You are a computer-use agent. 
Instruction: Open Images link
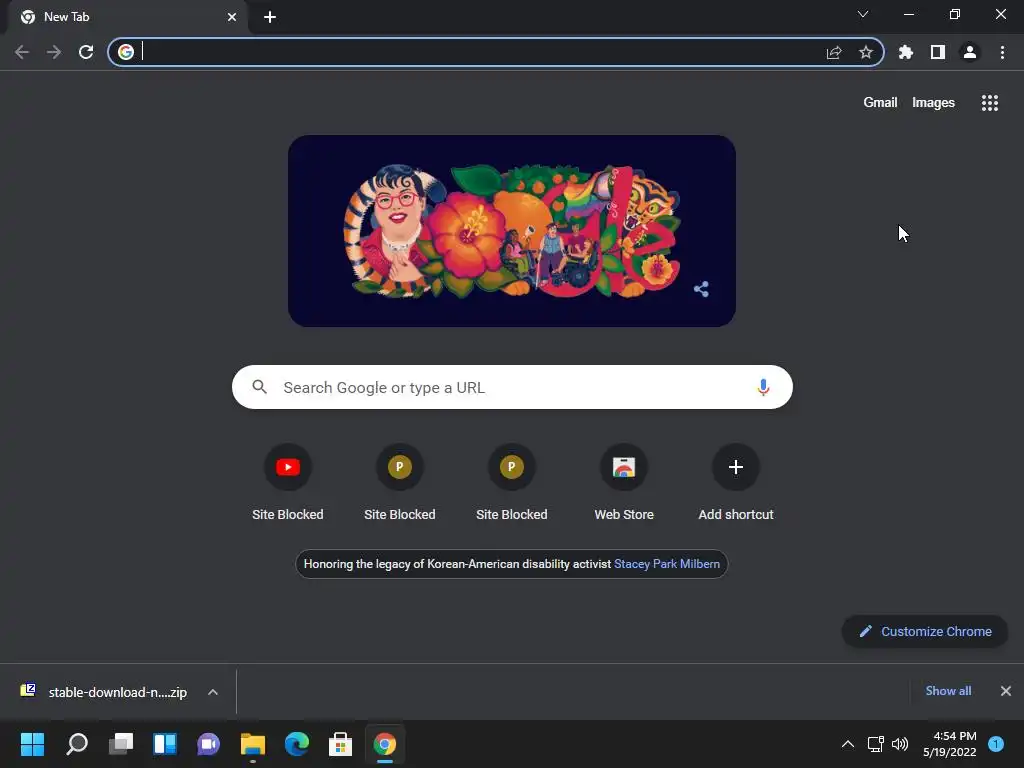(x=933, y=103)
